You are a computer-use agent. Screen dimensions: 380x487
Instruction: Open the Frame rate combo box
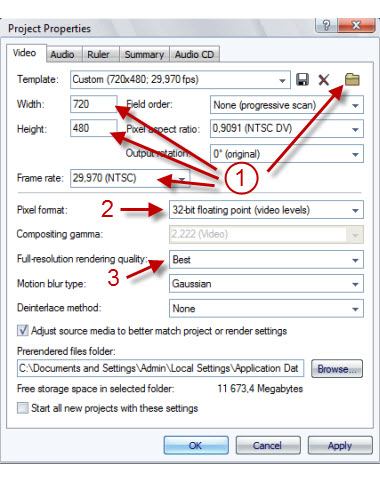(130, 178)
